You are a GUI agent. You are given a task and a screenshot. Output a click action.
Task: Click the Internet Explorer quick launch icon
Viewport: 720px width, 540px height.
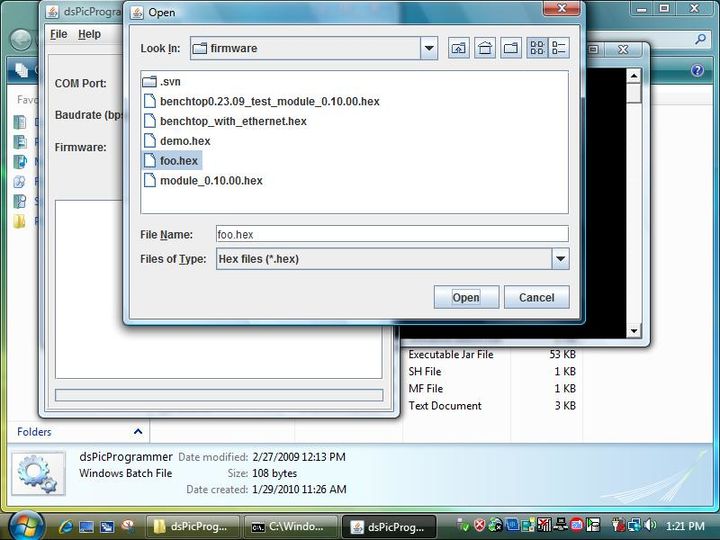[67, 525]
